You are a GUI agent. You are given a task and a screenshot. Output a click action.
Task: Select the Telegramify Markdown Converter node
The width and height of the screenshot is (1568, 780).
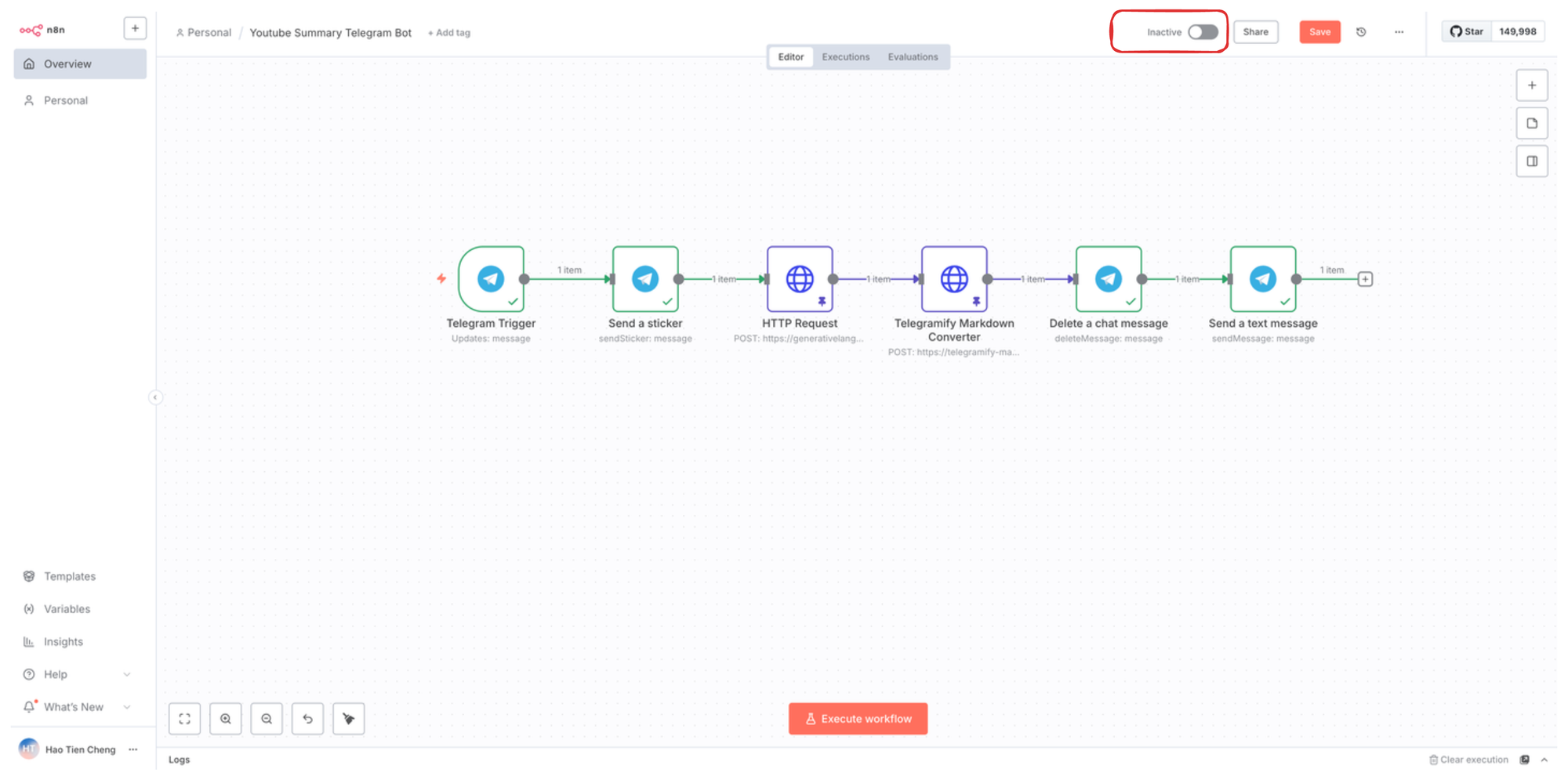tap(953, 279)
